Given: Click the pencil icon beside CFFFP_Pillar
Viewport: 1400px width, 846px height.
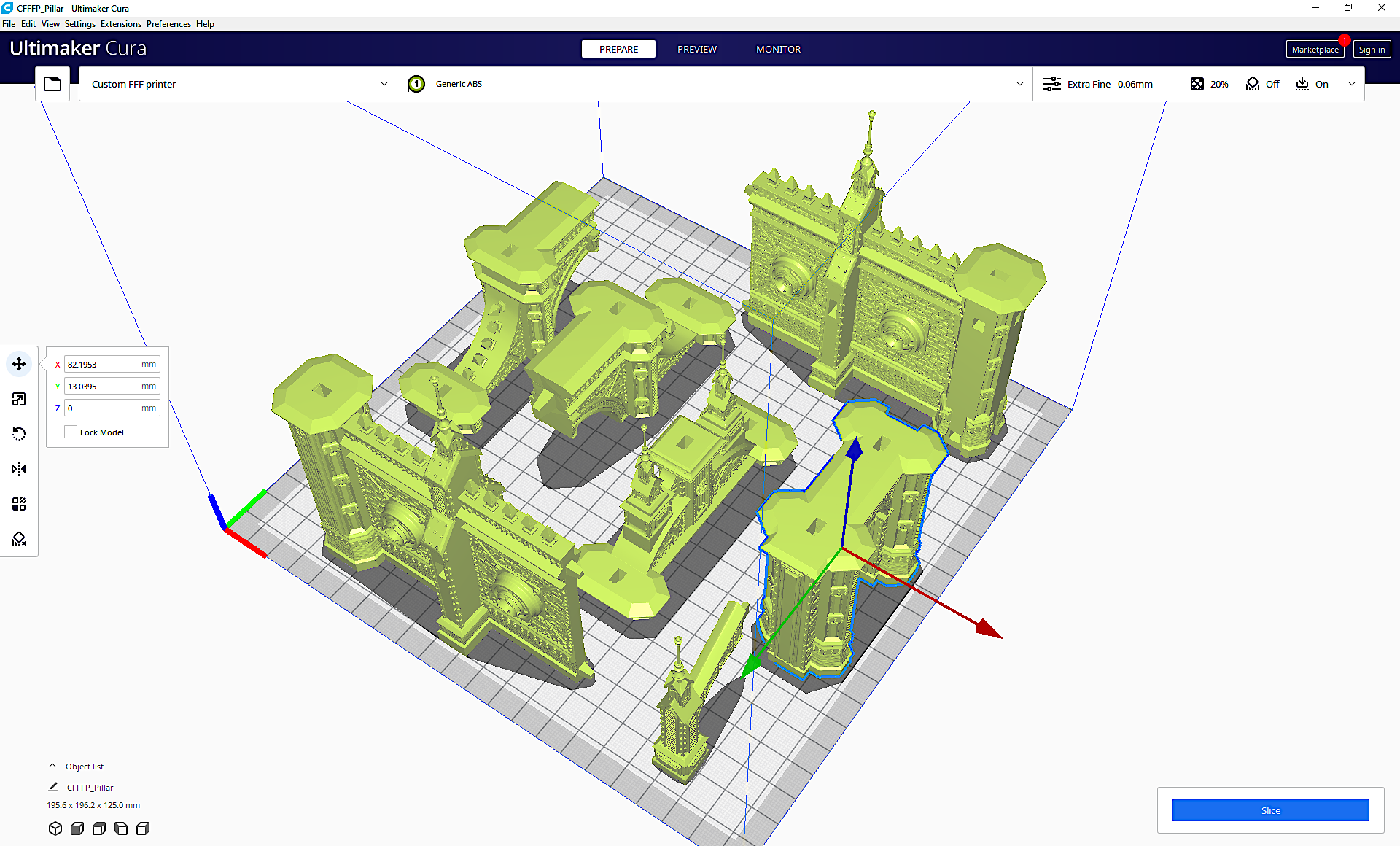Looking at the screenshot, I should coord(53,787).
